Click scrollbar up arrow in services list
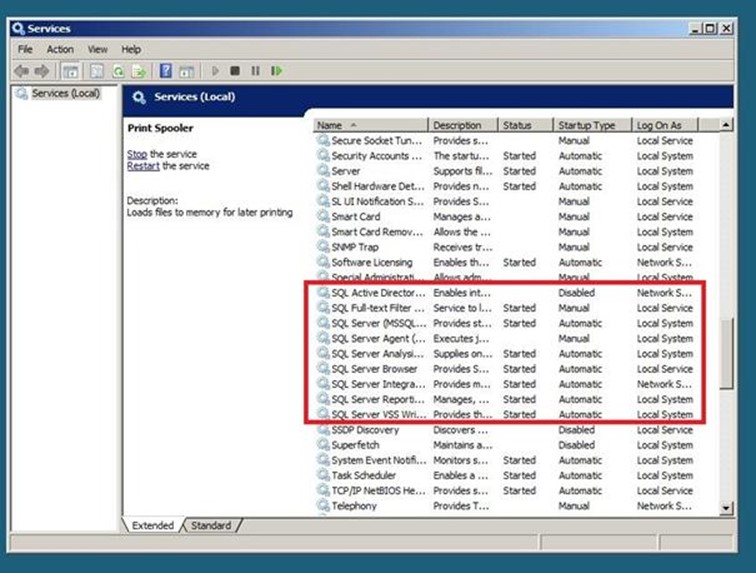756x573 pixels. click(x=726, y=125)
